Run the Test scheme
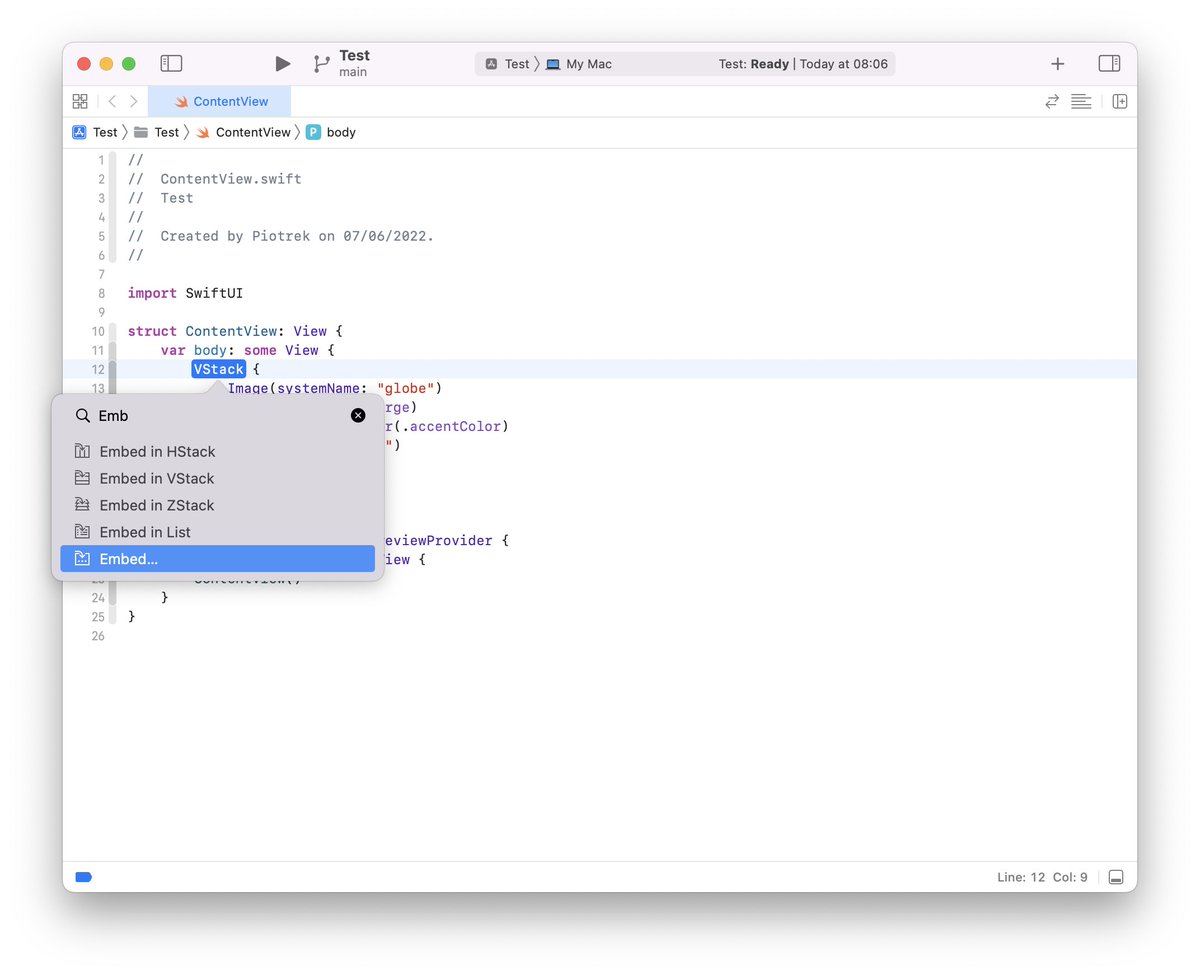 click(283, 63)
